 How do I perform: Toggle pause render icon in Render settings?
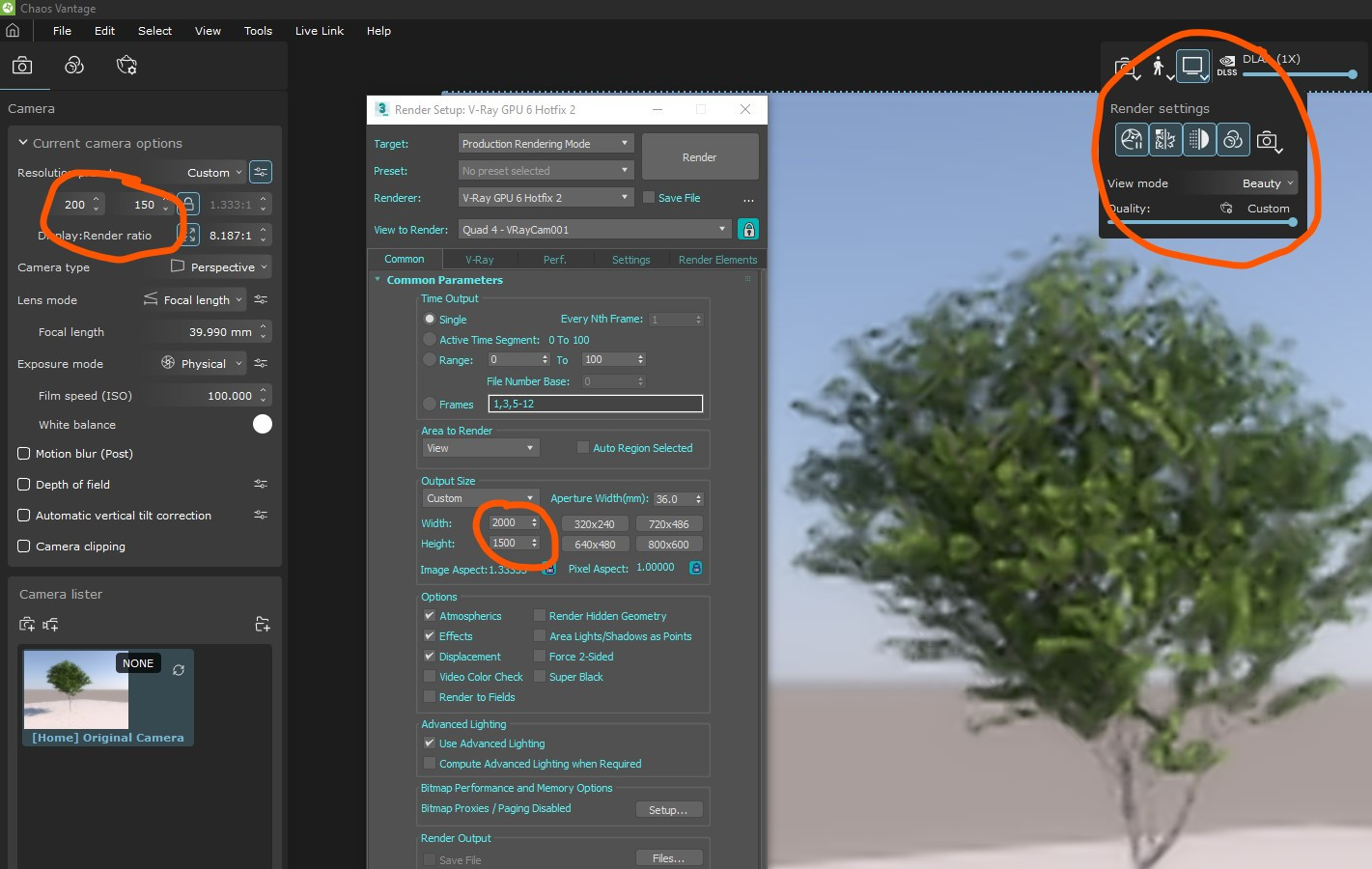(1132, 140)
